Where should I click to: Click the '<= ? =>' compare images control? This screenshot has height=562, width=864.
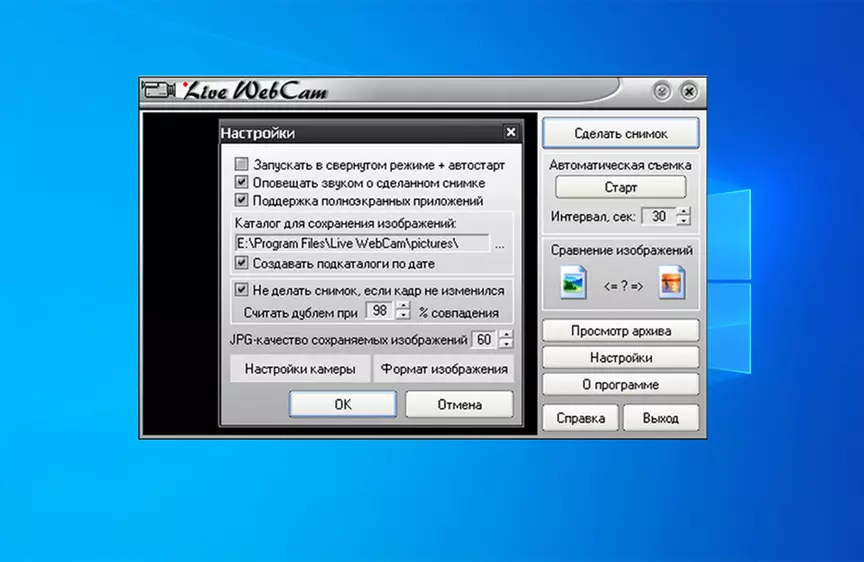point(623,286)
